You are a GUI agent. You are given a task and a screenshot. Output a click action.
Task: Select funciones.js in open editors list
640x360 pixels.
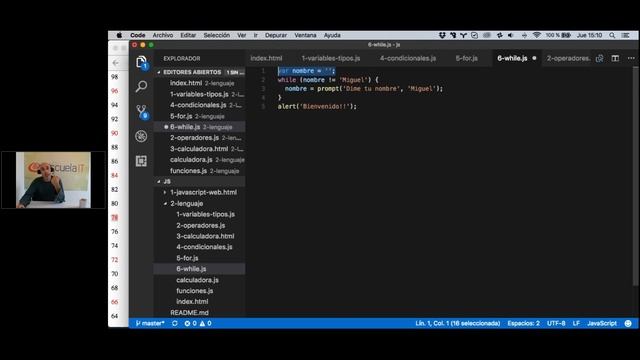[200, 171]
